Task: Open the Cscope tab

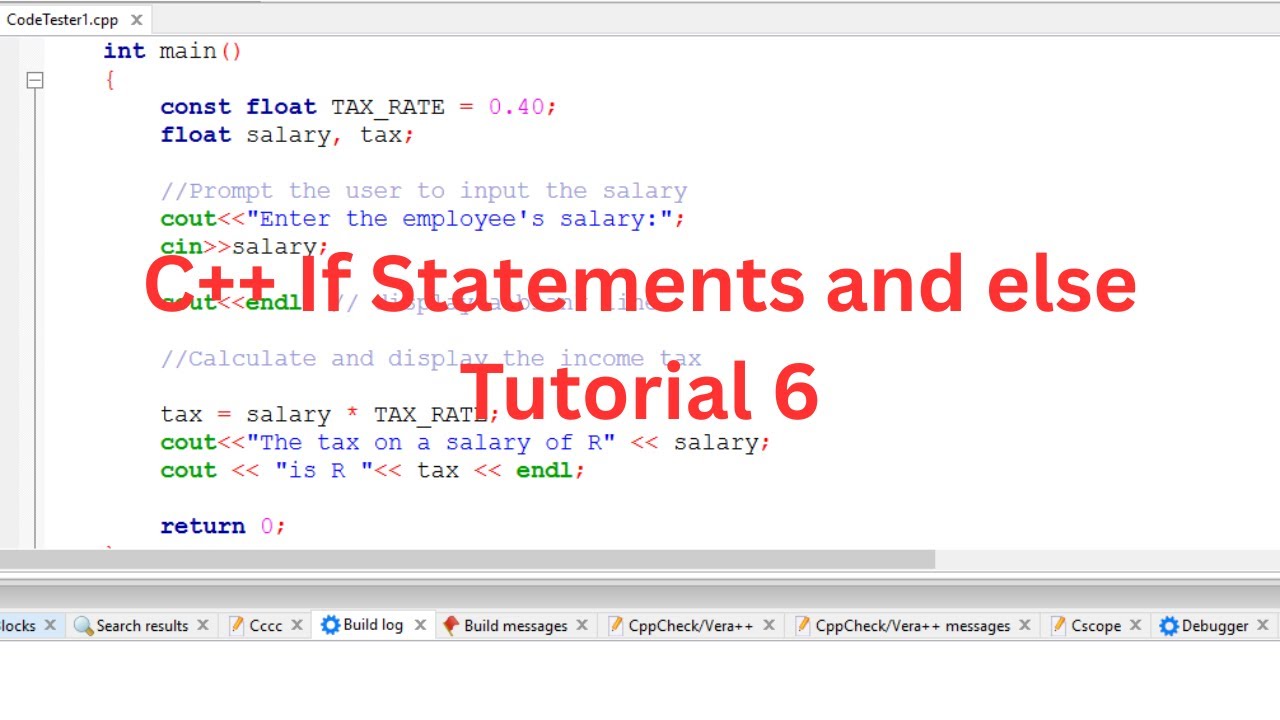Action: tap(1096, 626)
